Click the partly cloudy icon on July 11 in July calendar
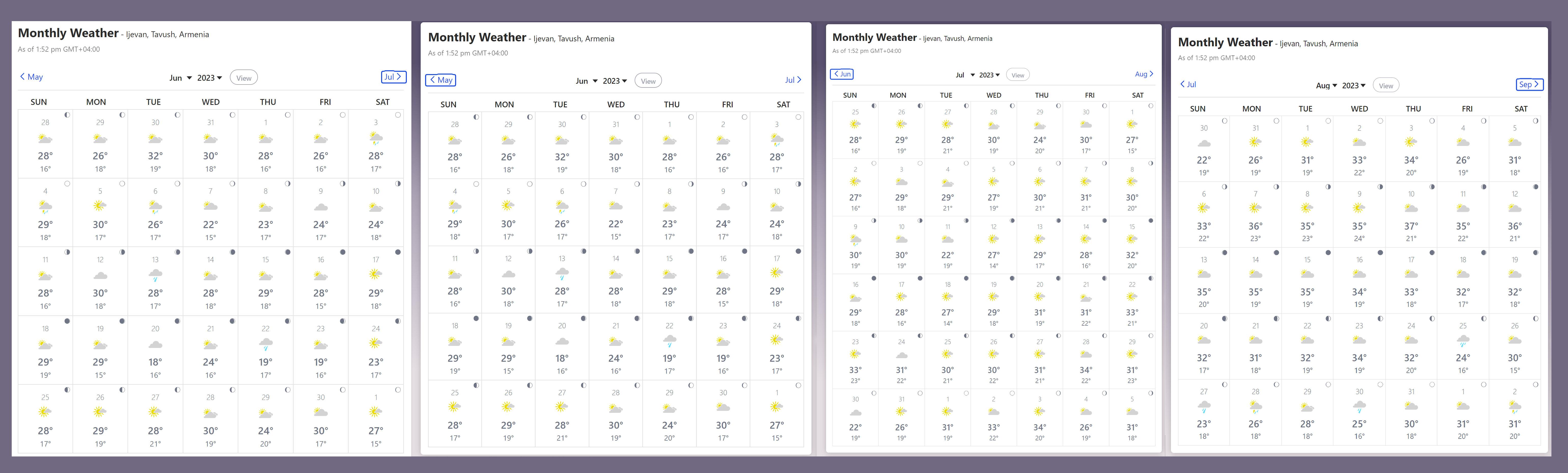Viewport: 1568px width, 473px height. [948, 239]
